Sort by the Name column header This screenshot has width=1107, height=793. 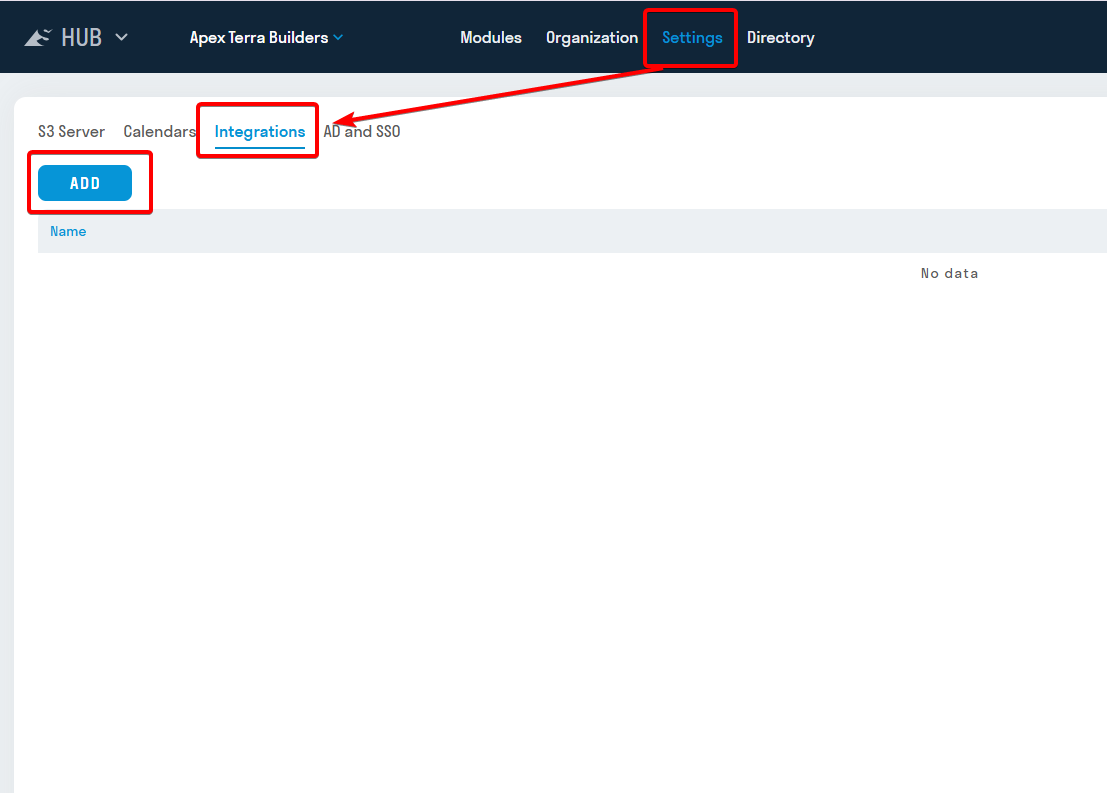click(68, 231)
